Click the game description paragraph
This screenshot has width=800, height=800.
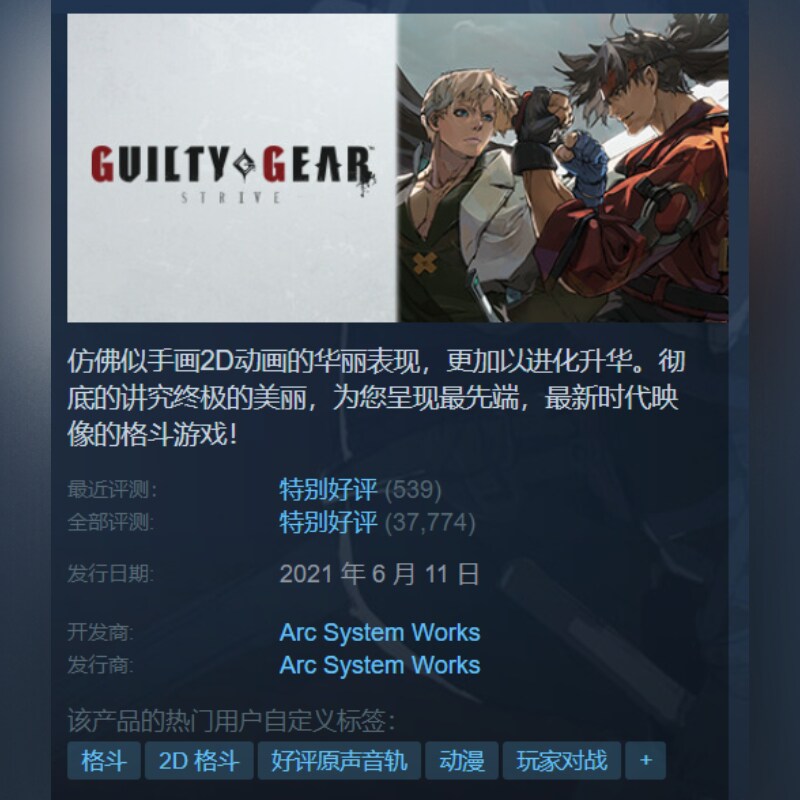(x=376, y=398)
